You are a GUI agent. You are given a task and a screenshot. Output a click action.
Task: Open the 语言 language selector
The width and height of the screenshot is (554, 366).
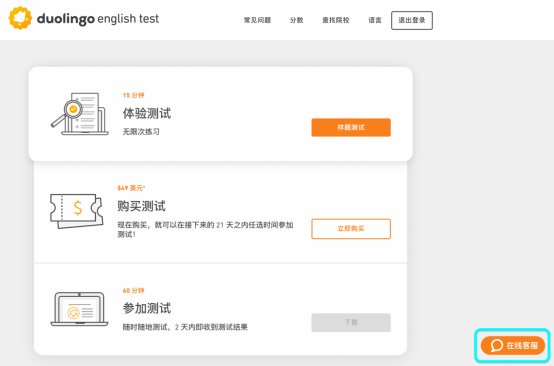(x=375, y=20)
